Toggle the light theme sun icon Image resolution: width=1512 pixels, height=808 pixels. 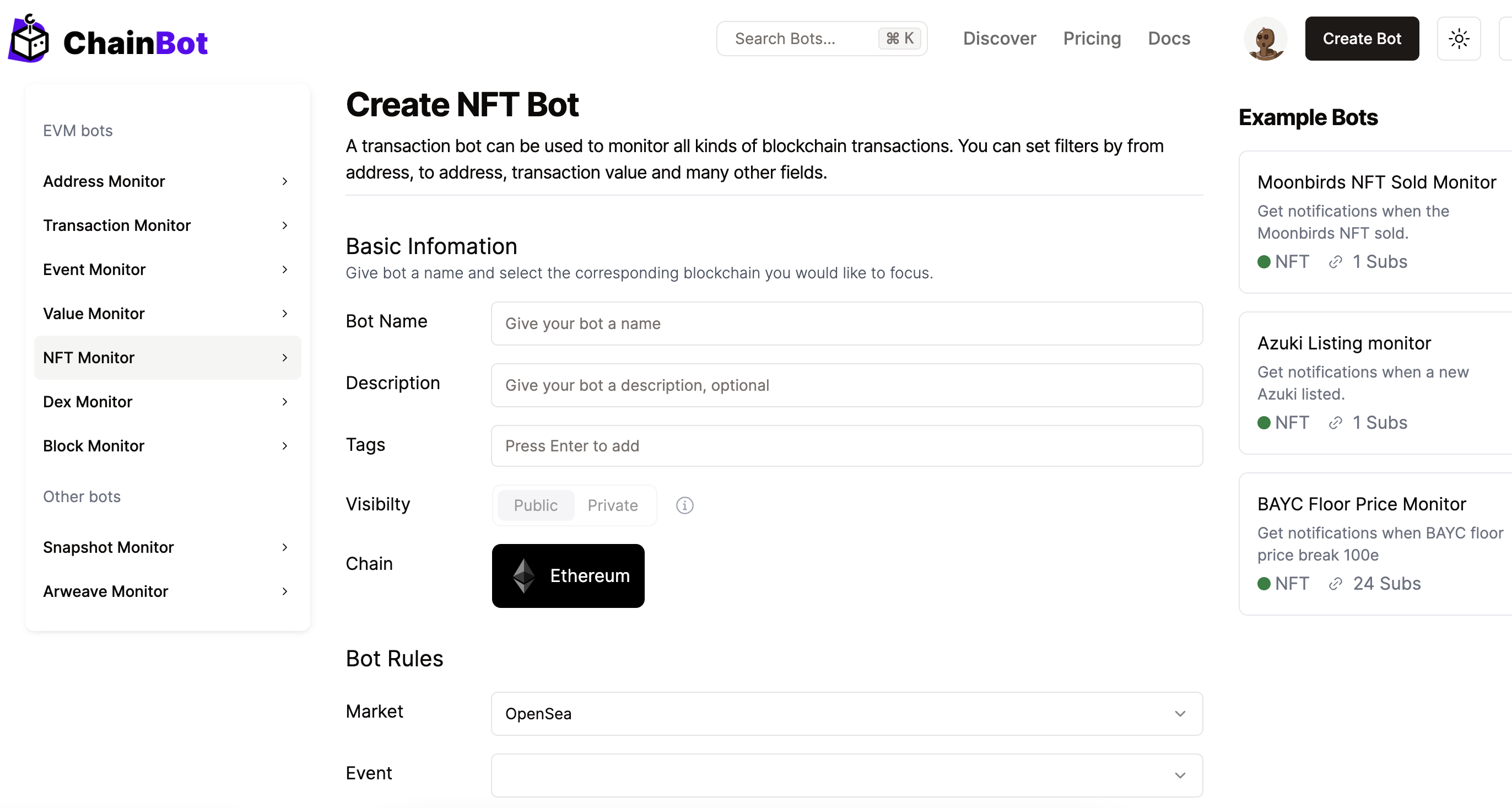(x=1459, y=39)
